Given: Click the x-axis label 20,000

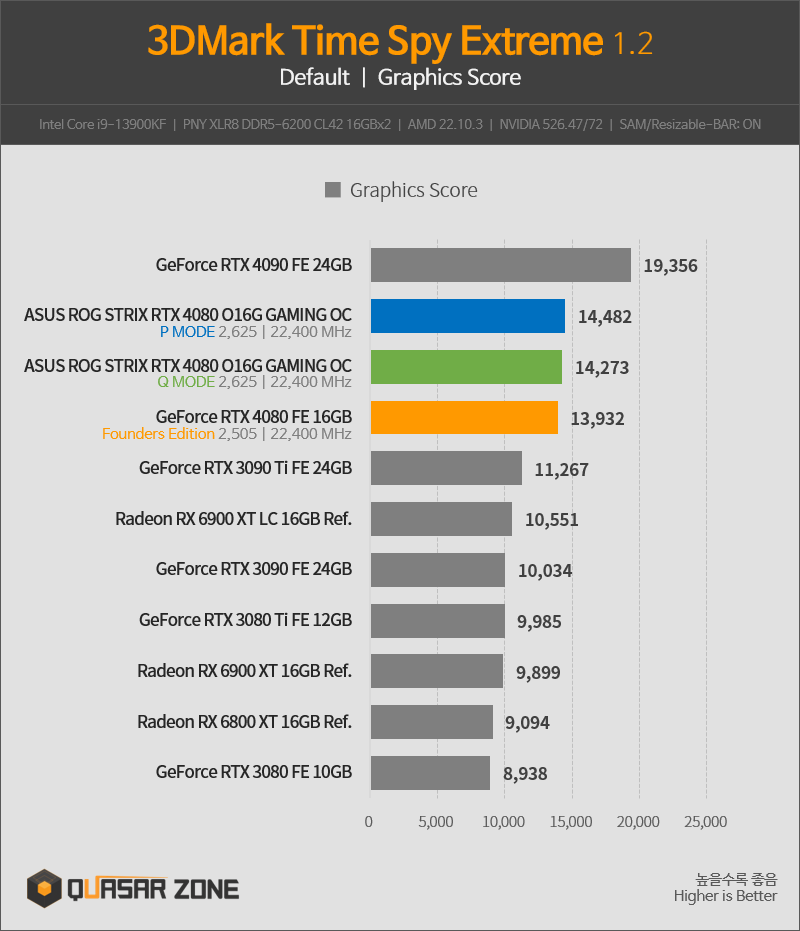Looking at the screenshot, I should (638, 822).
